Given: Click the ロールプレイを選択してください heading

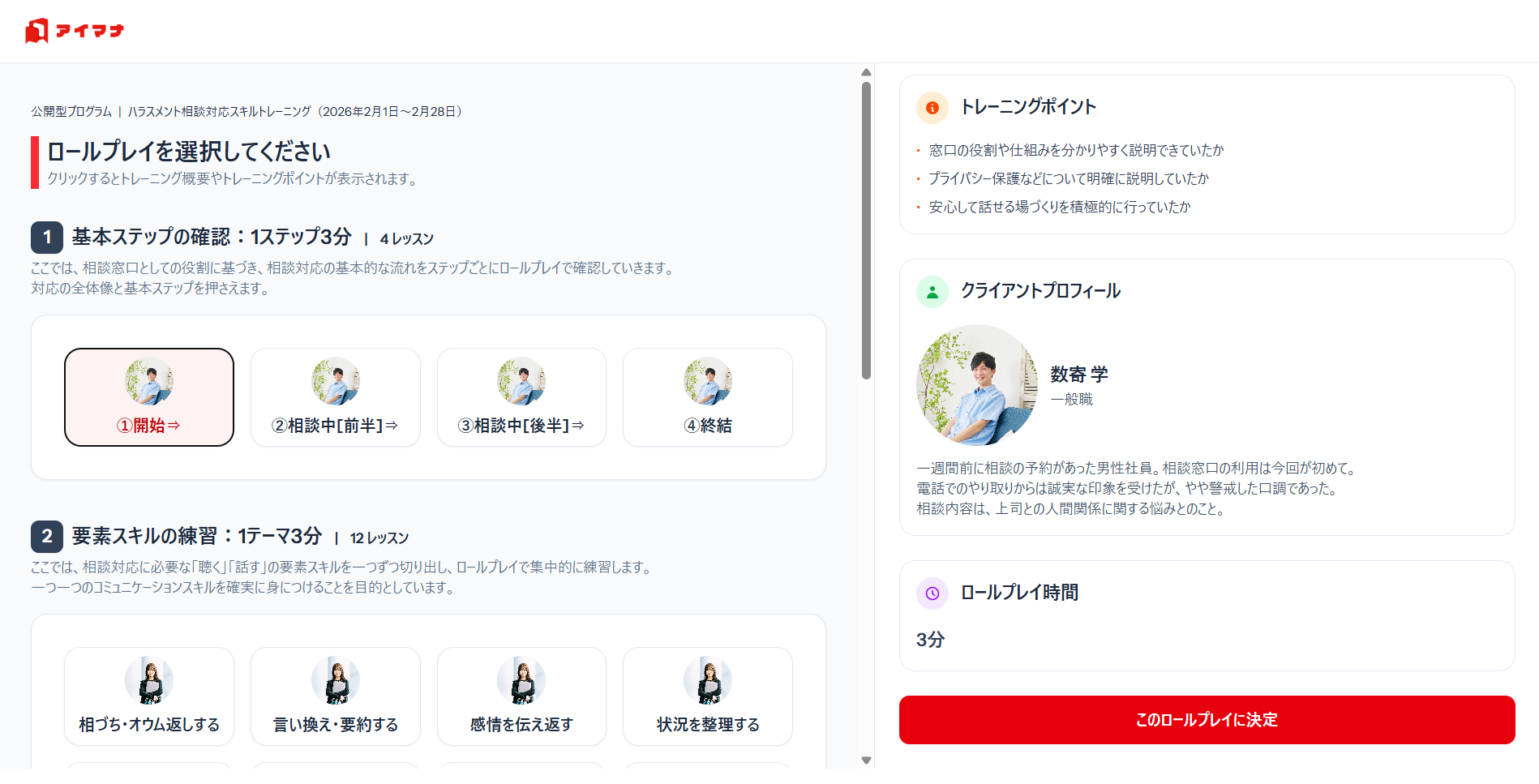Looking at the screenshot, I should coord(189,152).
